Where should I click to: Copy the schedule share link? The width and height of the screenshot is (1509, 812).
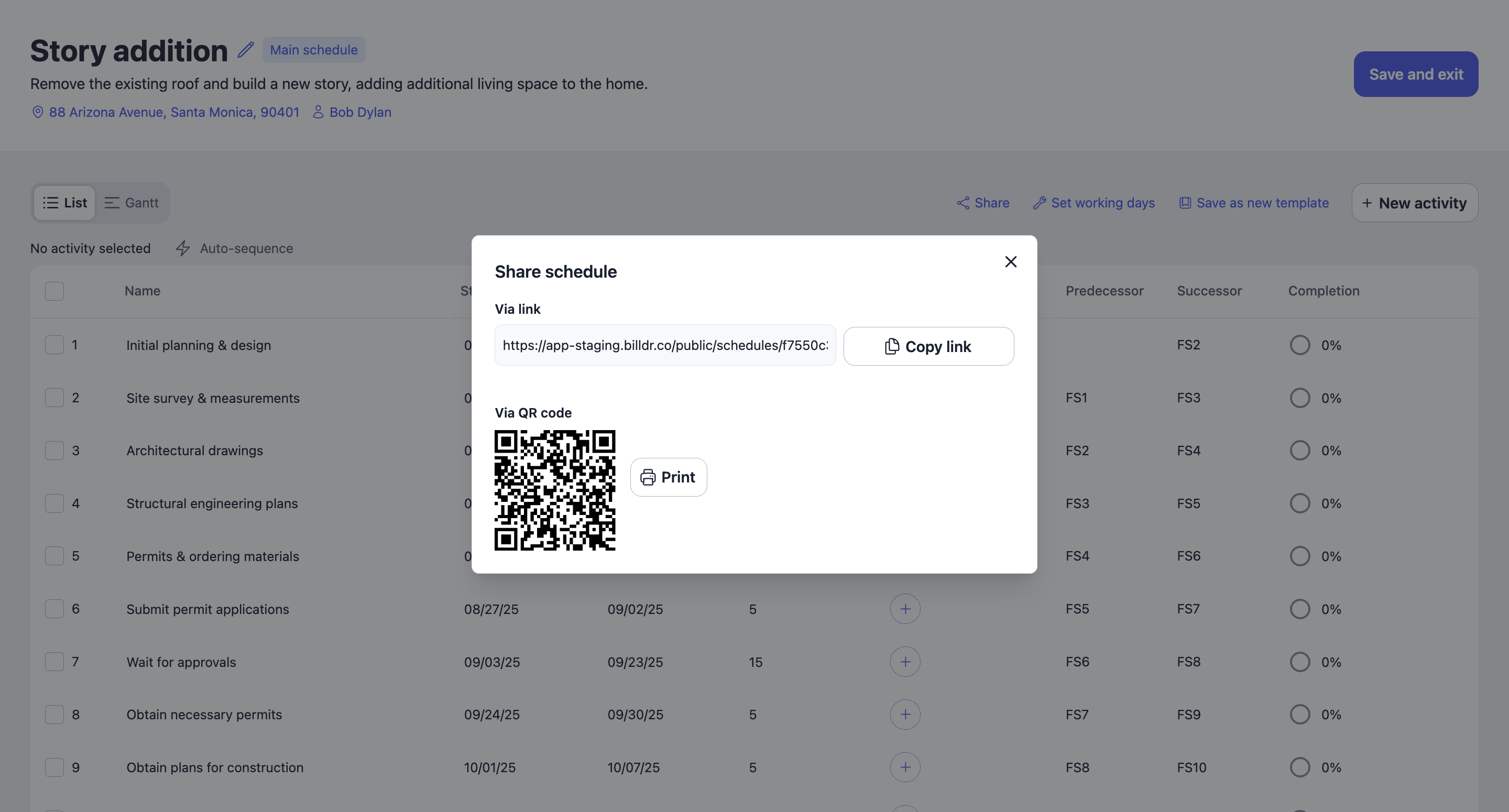pos(928,346)
